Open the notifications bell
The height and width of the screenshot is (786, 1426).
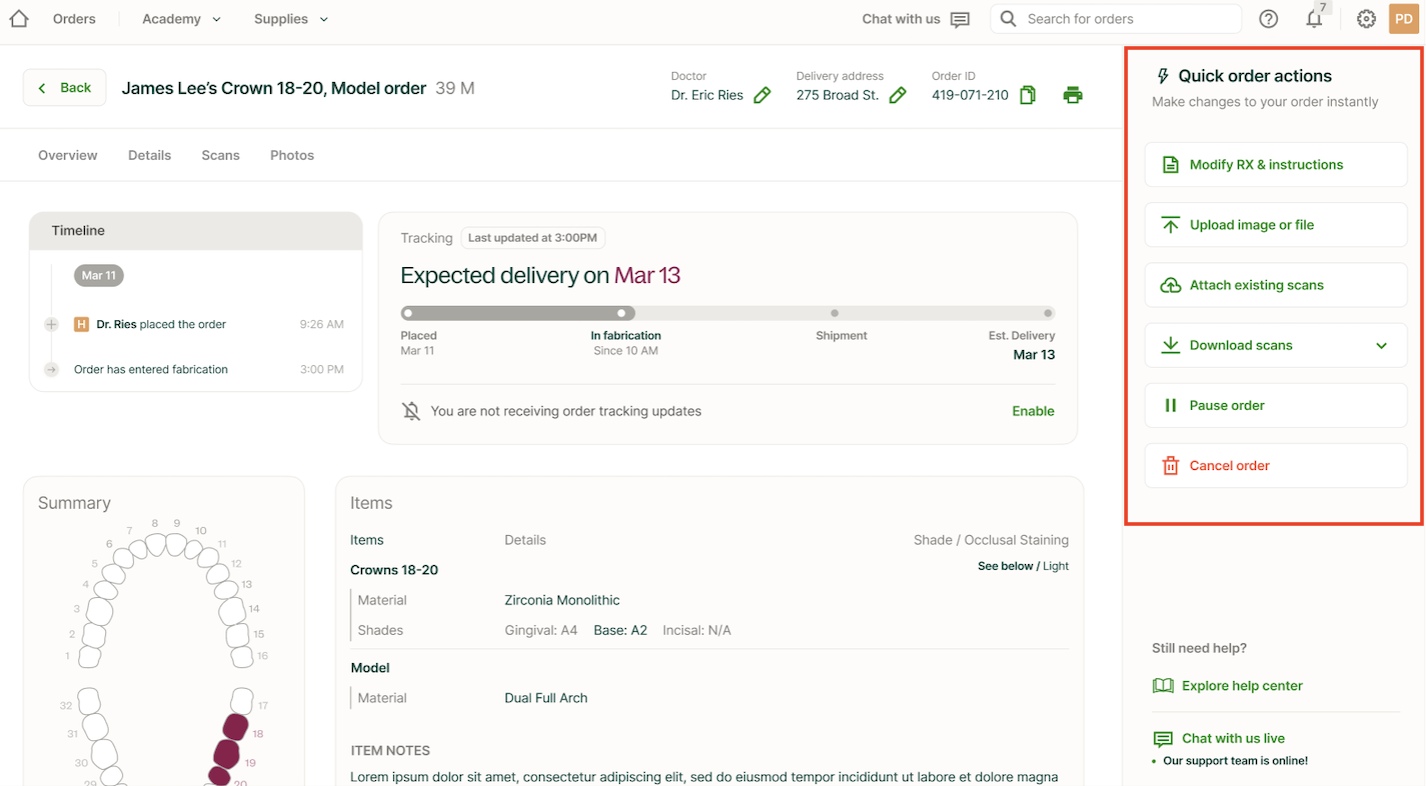pyautogui.click(x=1314, y=19)
